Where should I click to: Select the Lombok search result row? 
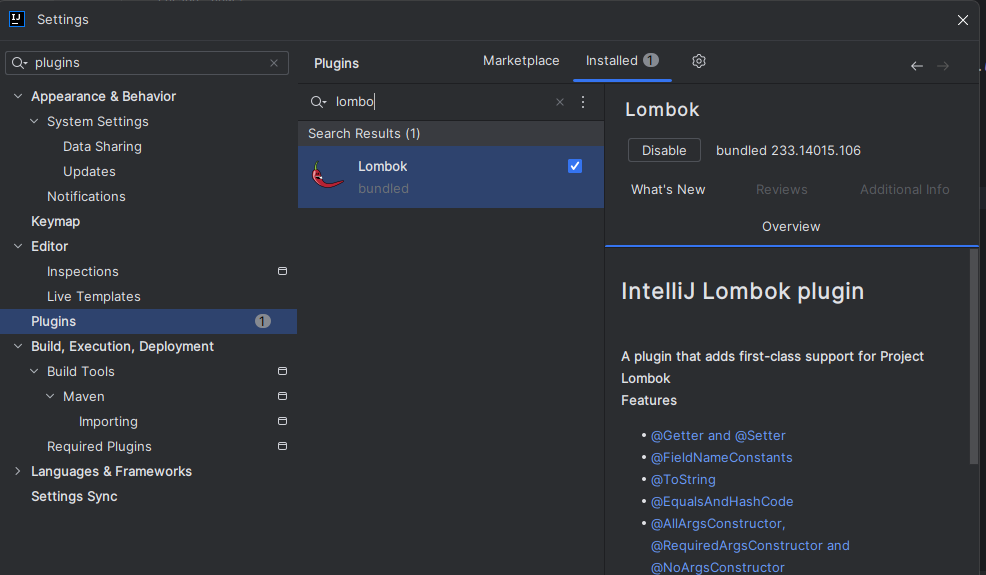click(451, 177)
